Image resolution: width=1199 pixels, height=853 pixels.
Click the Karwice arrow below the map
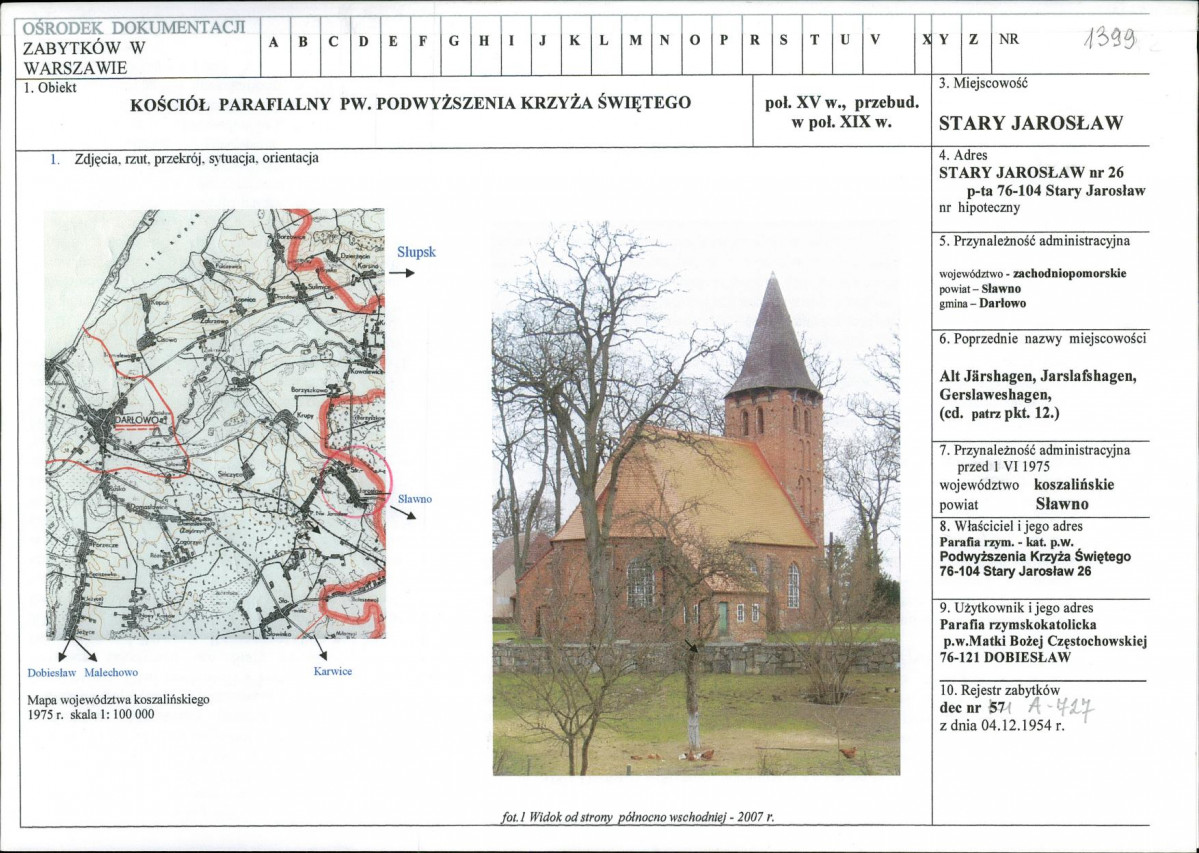click(320, 648)
